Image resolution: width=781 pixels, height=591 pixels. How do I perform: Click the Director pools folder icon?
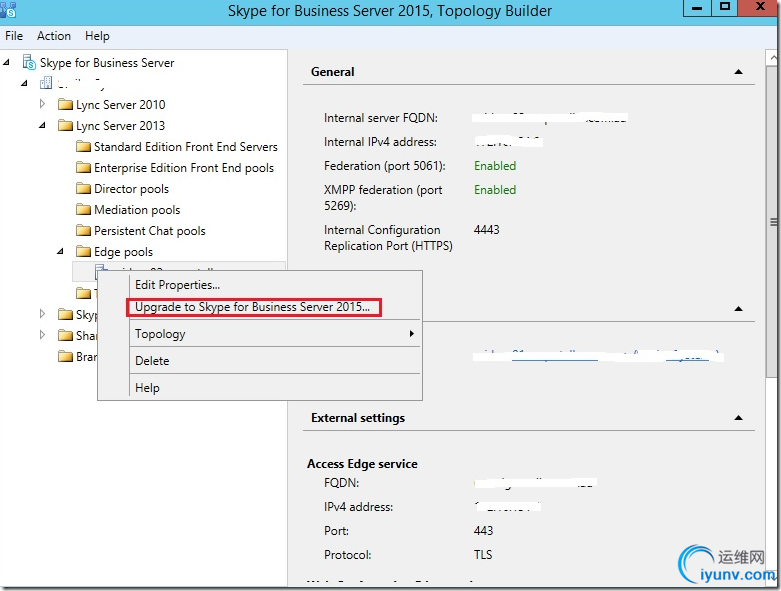[84, 189]
